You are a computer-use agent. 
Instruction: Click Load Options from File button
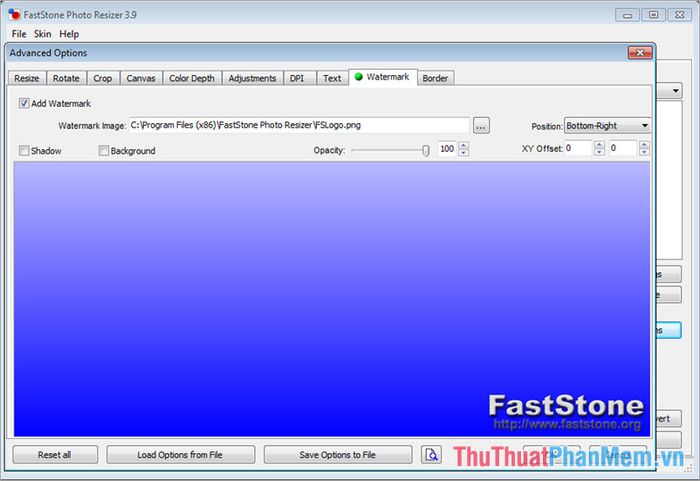pos(180,455)
